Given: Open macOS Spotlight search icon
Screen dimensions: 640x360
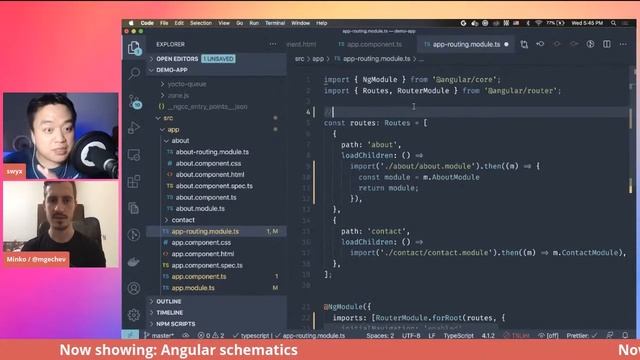Looking at the screenshot, I should pyautogui.click(x=613, y=23).
